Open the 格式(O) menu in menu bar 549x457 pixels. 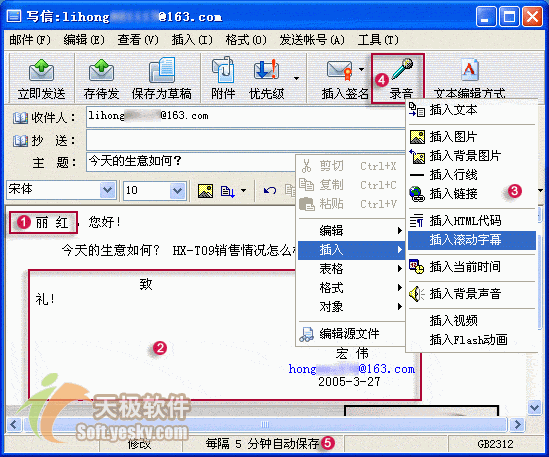click(246, 40)
